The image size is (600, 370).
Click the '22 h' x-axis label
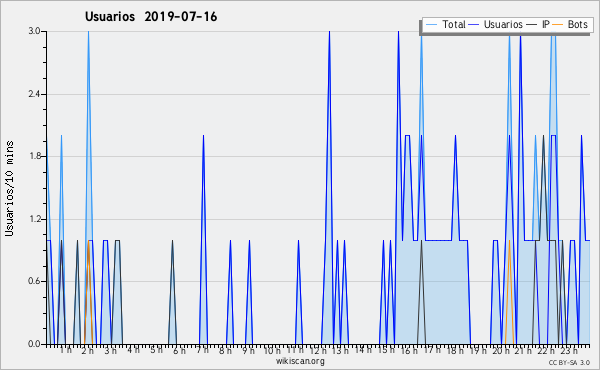546,351
